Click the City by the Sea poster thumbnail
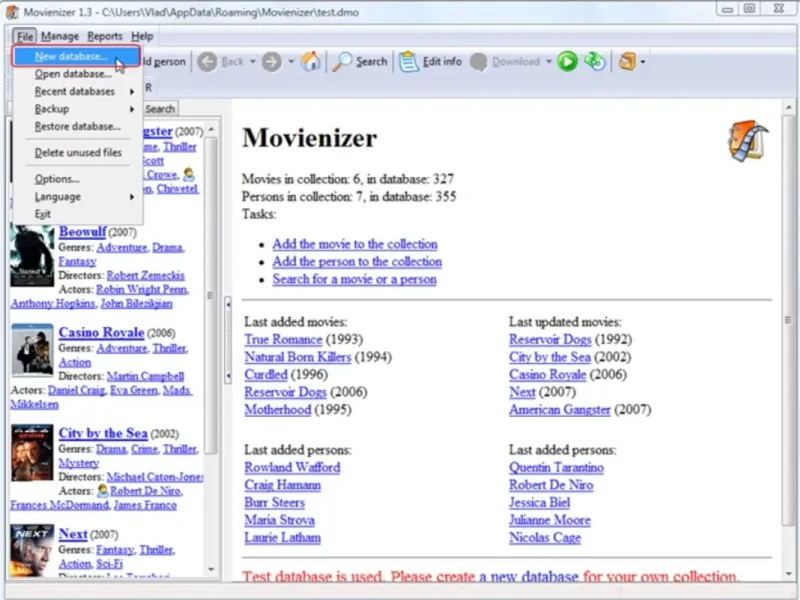The image size is (800, 600). (x=32, y=453)
